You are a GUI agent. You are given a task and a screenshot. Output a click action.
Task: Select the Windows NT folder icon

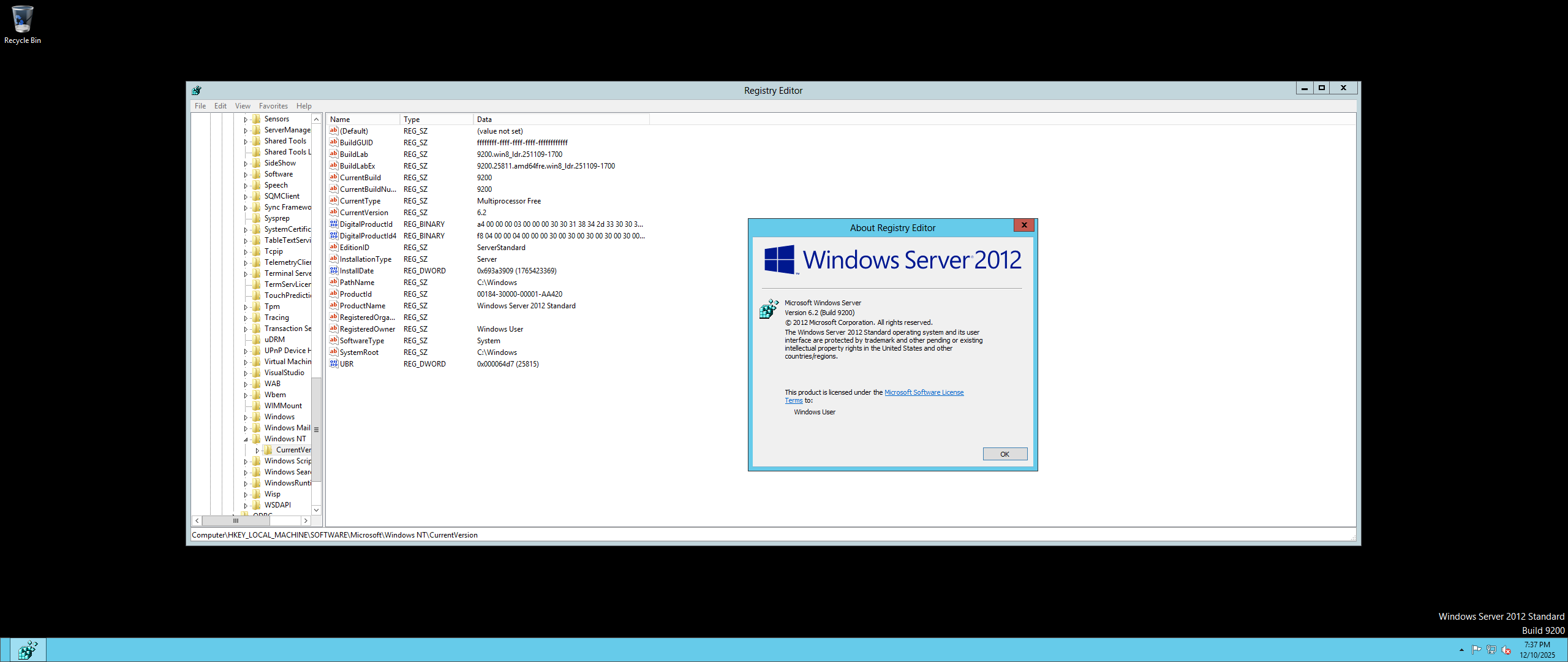pos(257,439)
